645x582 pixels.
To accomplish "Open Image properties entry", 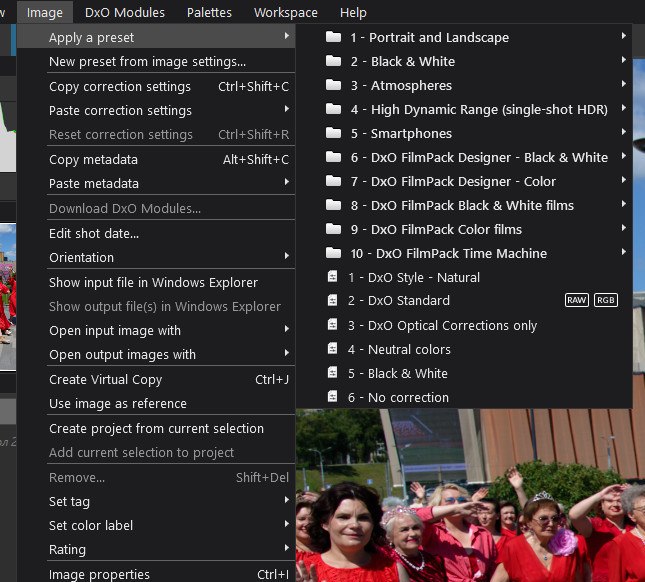I will 156,574.
